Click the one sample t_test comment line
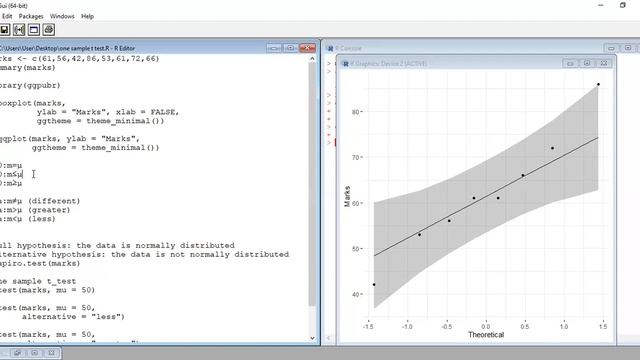640x360 pixels. 38,281
